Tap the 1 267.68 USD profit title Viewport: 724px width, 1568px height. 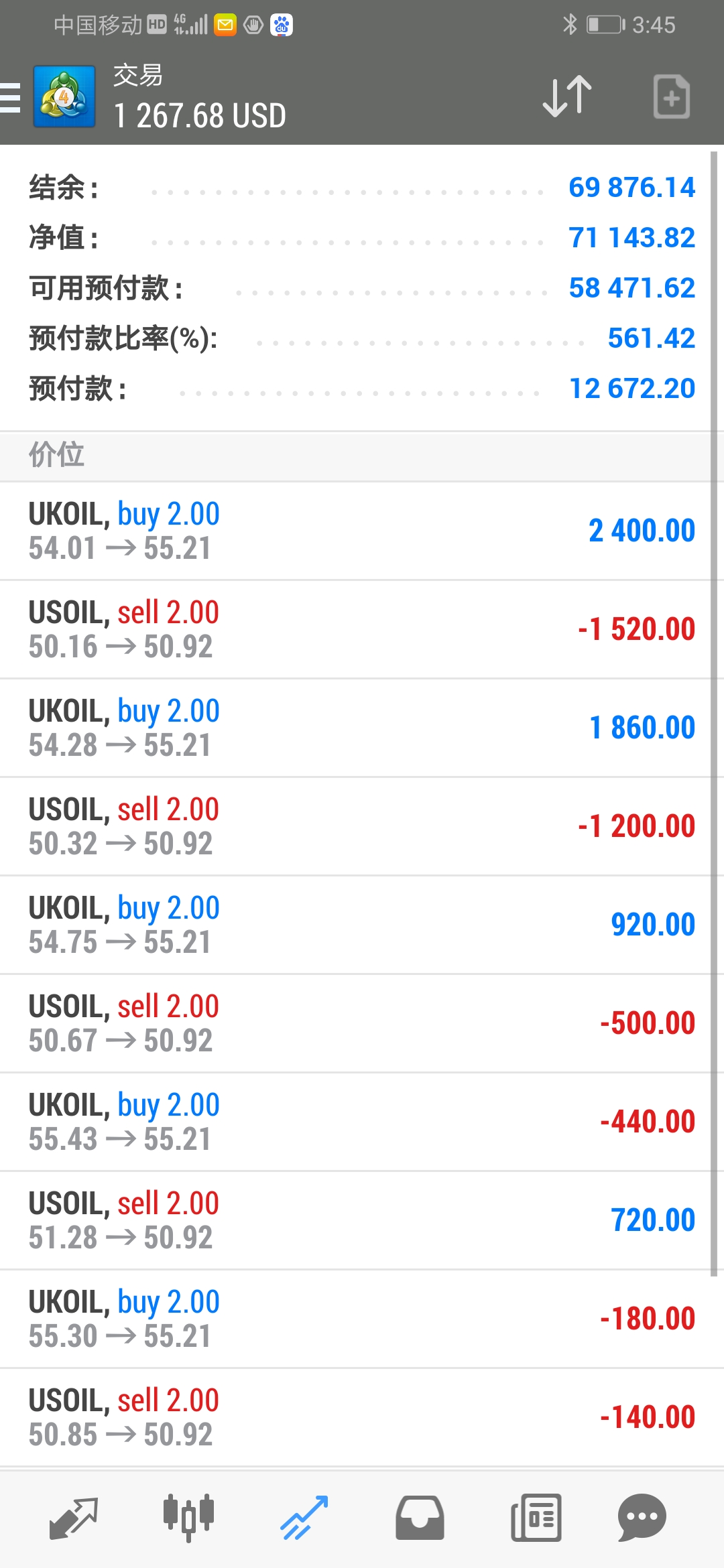click(200, 116)
